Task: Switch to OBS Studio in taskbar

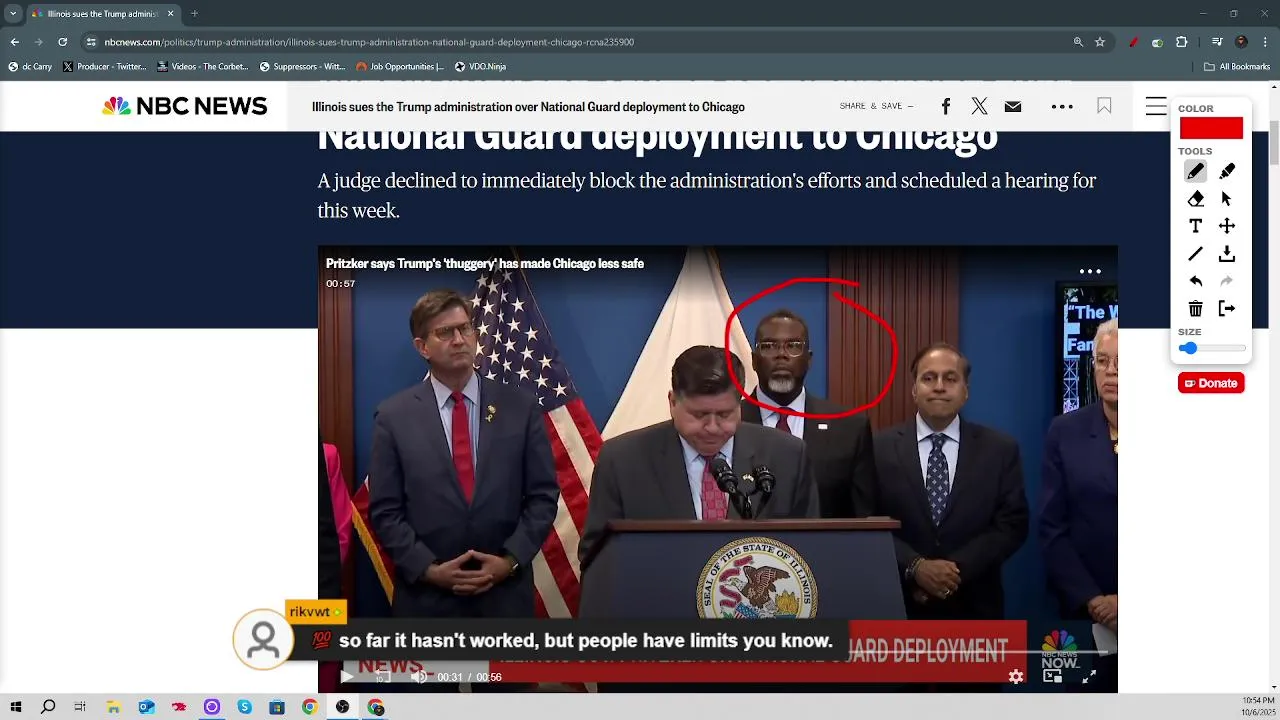Action: (342, 707)
